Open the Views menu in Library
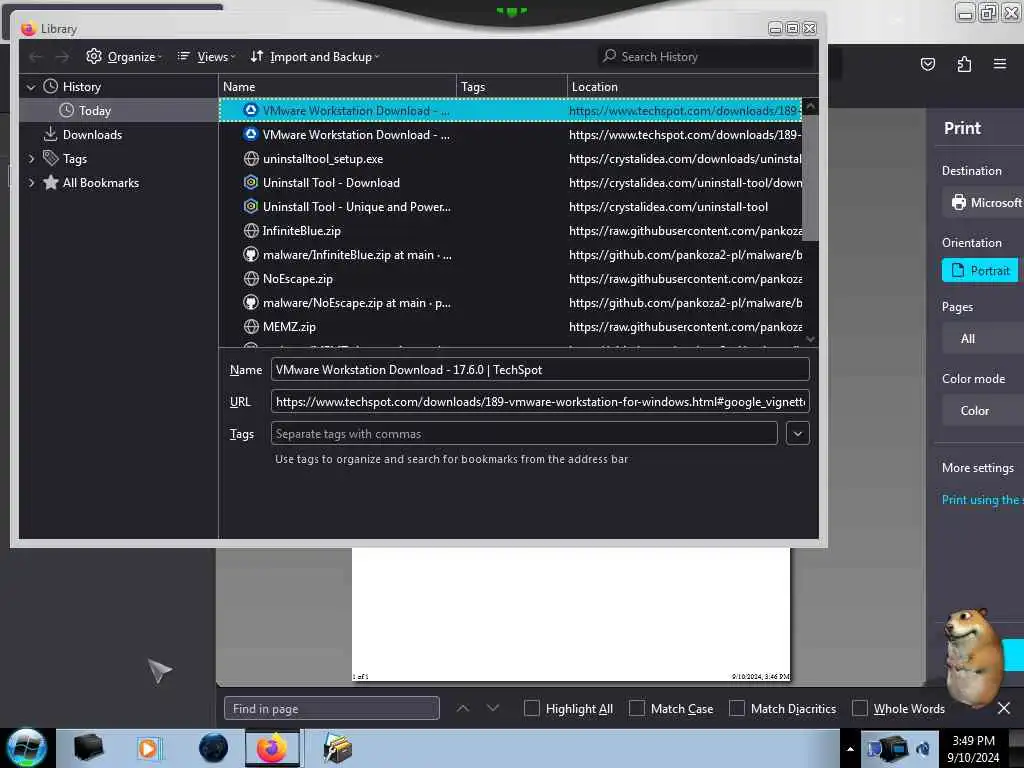 (206, 57)
